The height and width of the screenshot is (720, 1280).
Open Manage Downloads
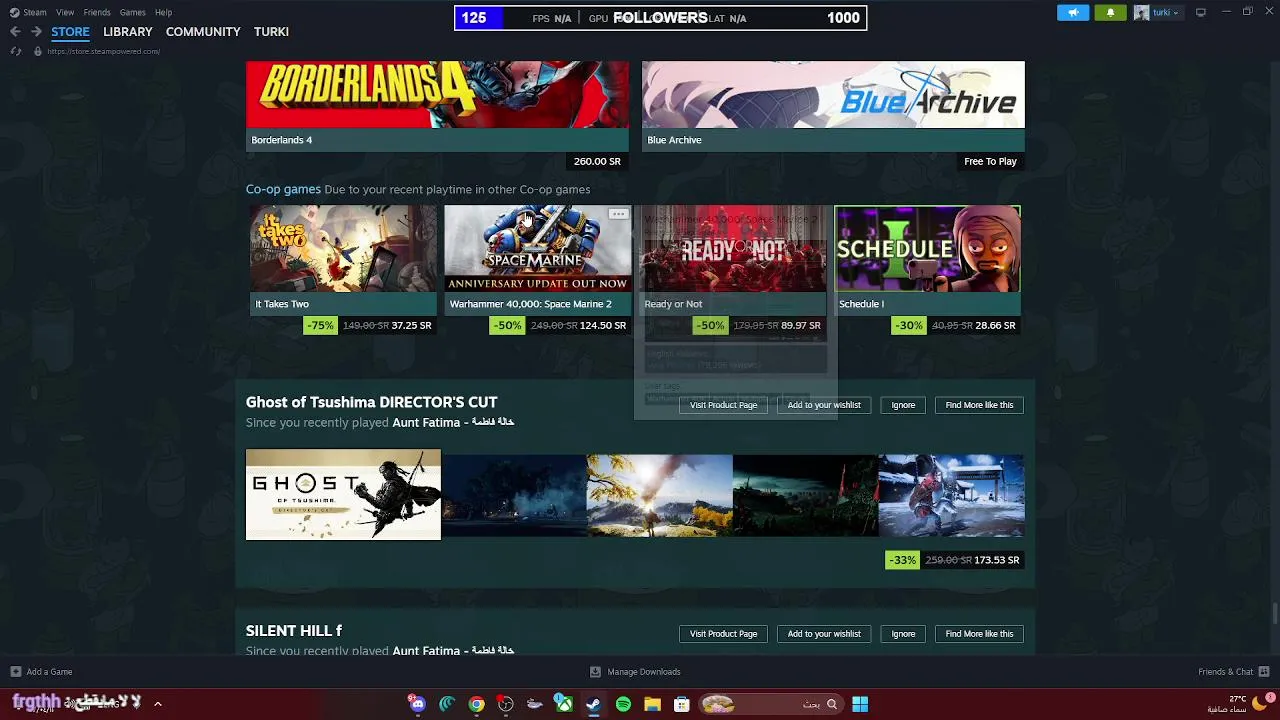click(x=635, y=672)
